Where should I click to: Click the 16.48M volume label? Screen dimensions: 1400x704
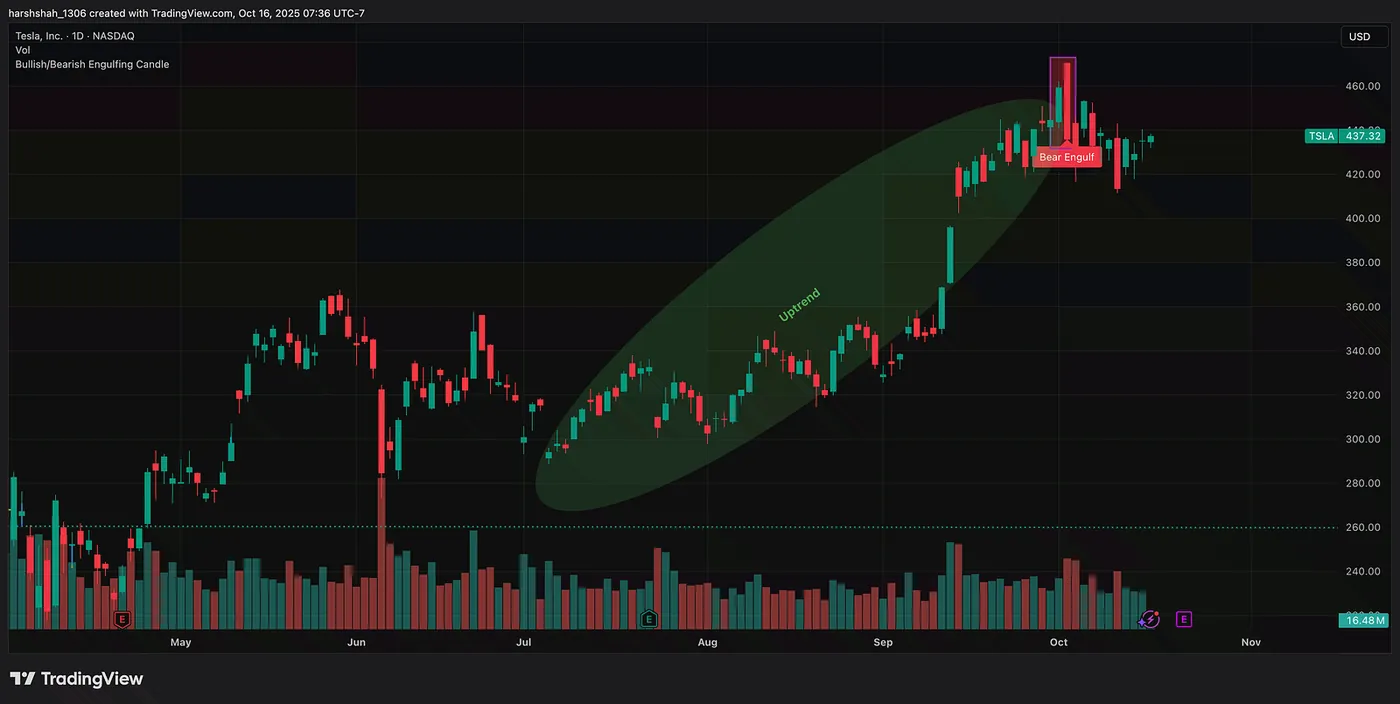click(1363, 620)
